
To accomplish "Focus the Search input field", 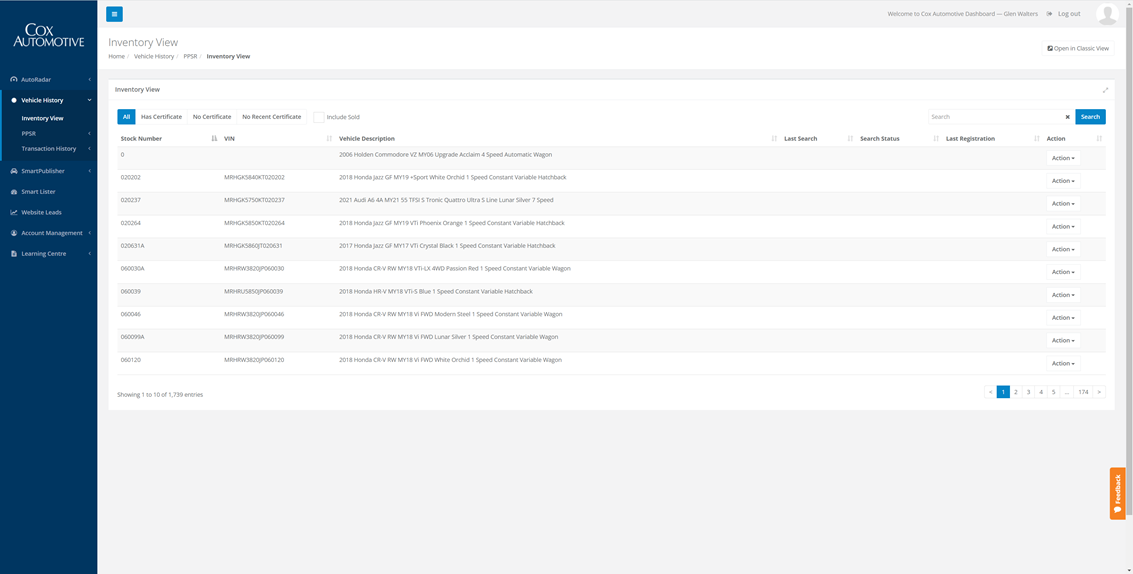I will click(995, 117).
